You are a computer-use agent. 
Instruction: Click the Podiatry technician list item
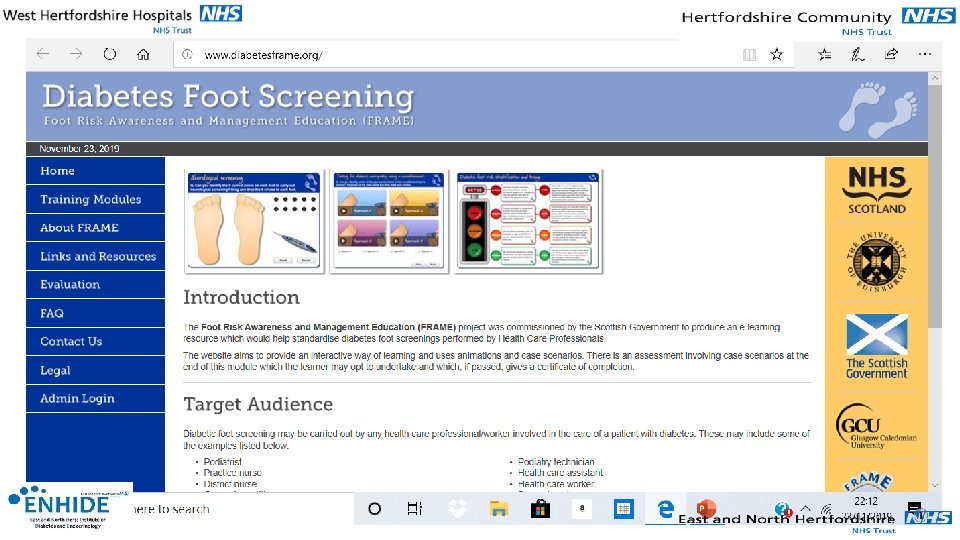(x=556, y=462)
